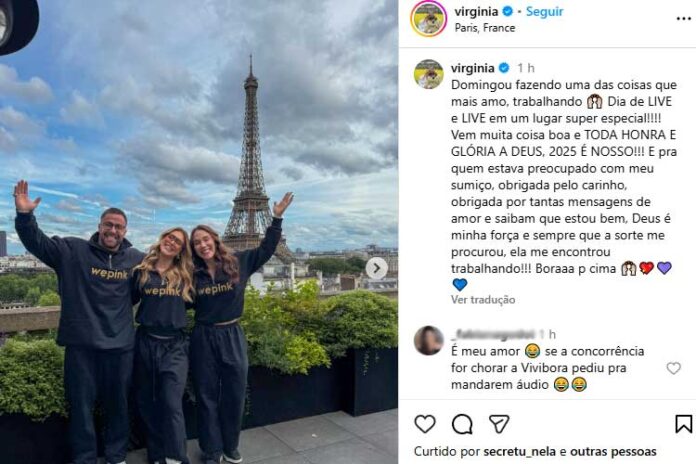The height and width of the screenshot is (464, 696).
Task: Save post with the bookmark icon
Action: pyautogui.click(x=684, y=424)
